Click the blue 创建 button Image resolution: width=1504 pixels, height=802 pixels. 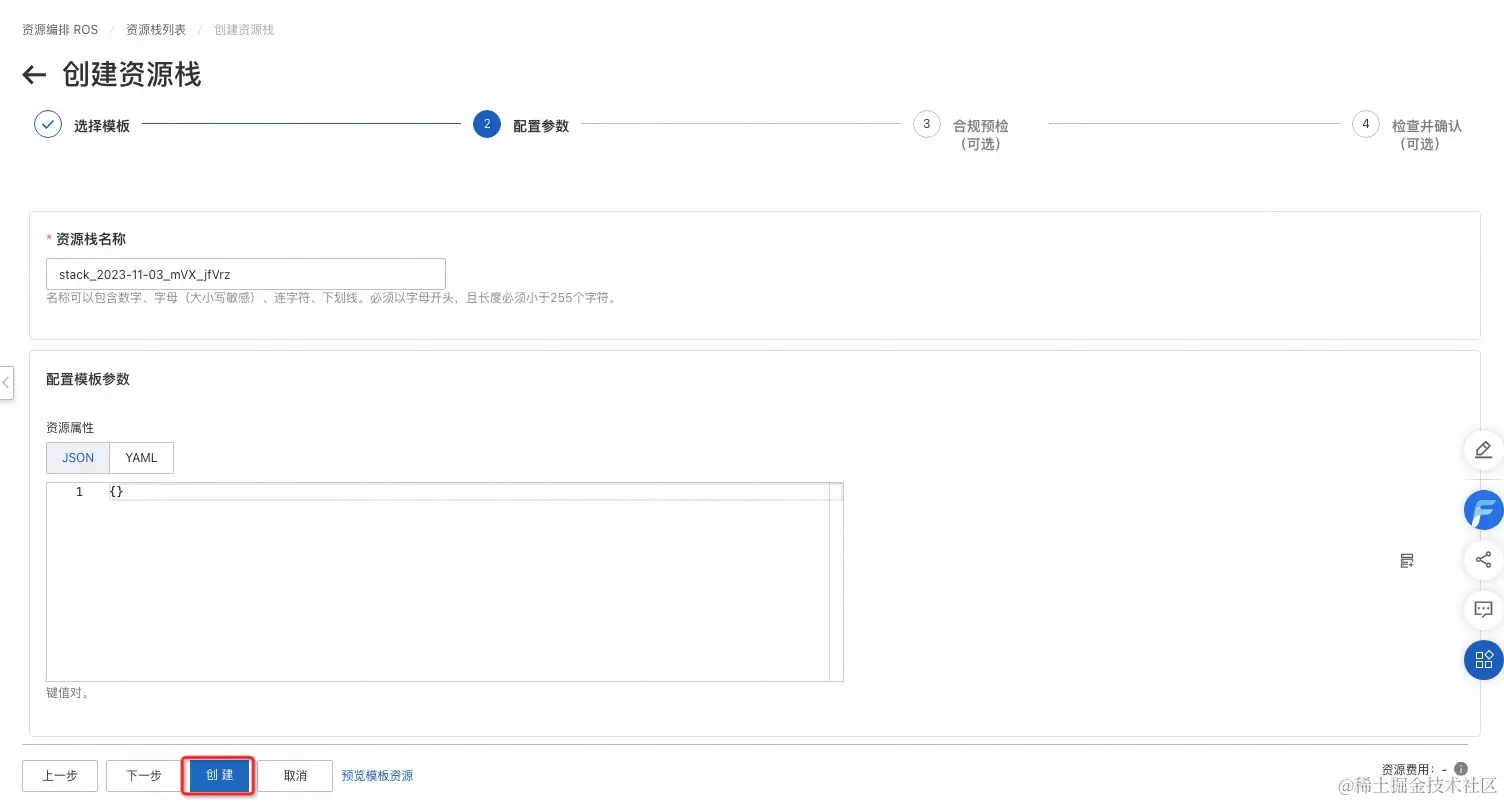(x=219, y=776)
